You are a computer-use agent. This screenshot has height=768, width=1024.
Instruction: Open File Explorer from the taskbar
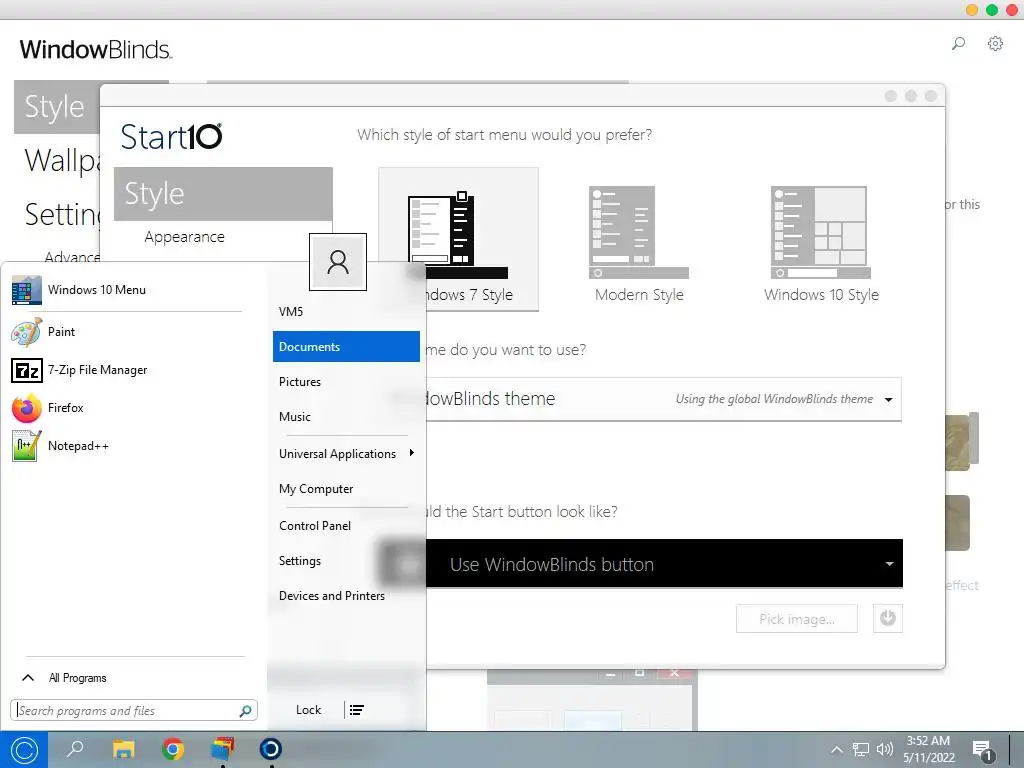pyautogui.click(x=123, y=749)
